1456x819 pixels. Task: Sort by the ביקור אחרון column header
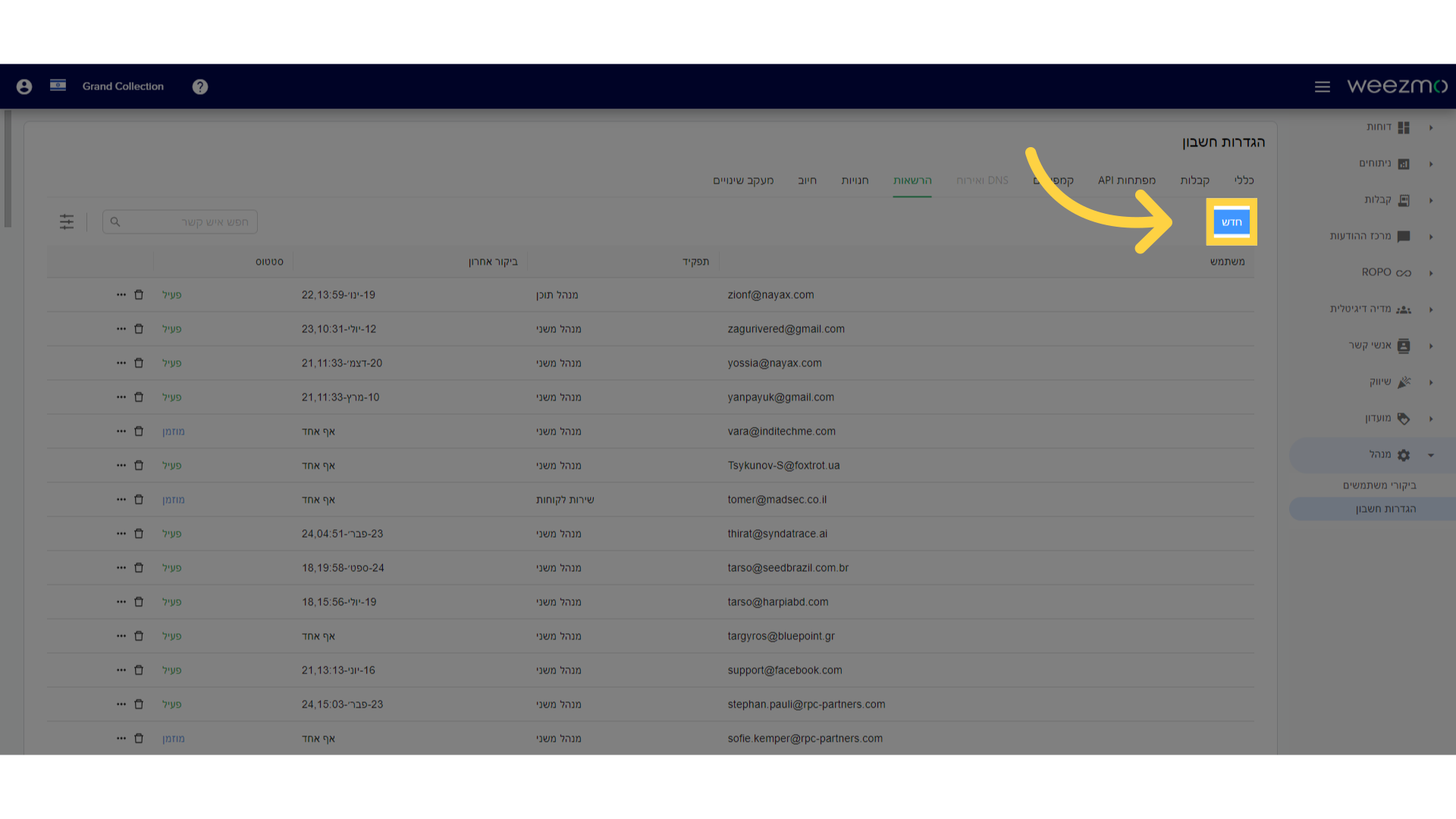(x=493, y=262)
